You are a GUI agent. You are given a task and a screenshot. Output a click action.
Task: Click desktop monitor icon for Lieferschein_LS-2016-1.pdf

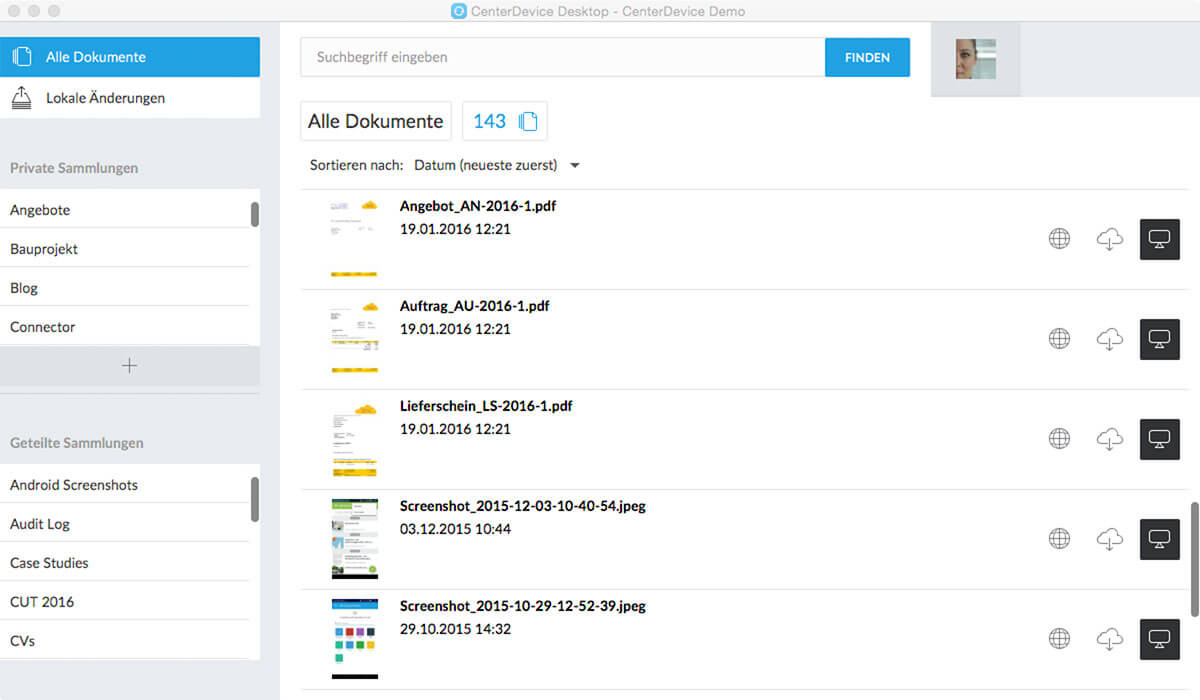coord(1160,439)
